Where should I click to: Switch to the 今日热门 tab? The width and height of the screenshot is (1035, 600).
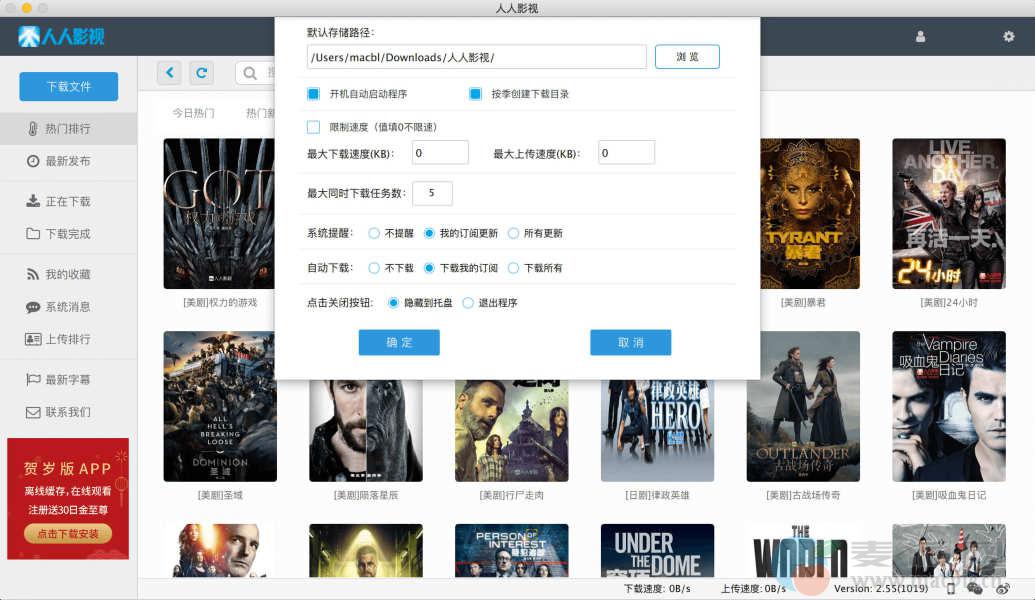(193, 113)
